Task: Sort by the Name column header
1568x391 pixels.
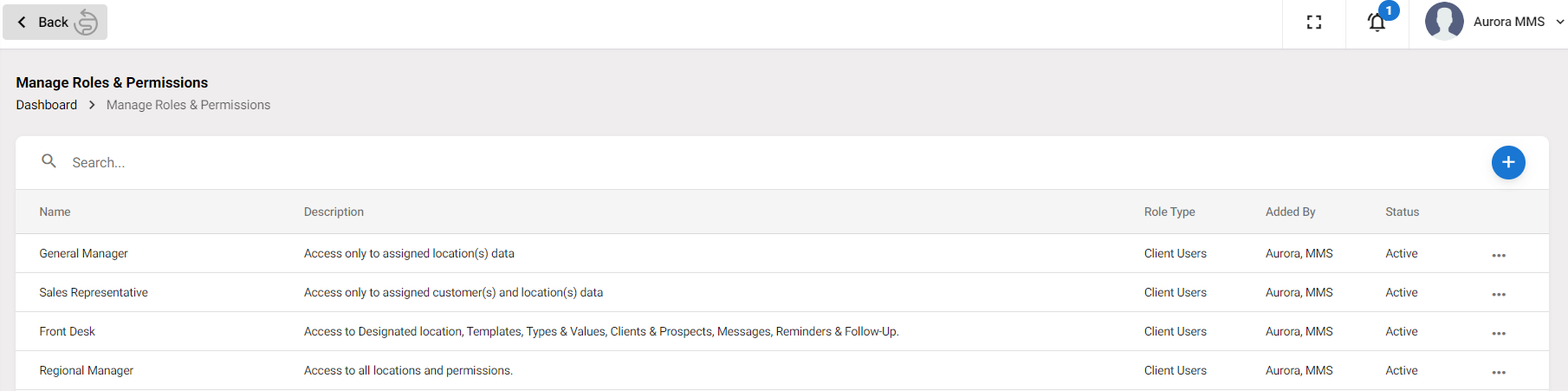Action: 55,212
